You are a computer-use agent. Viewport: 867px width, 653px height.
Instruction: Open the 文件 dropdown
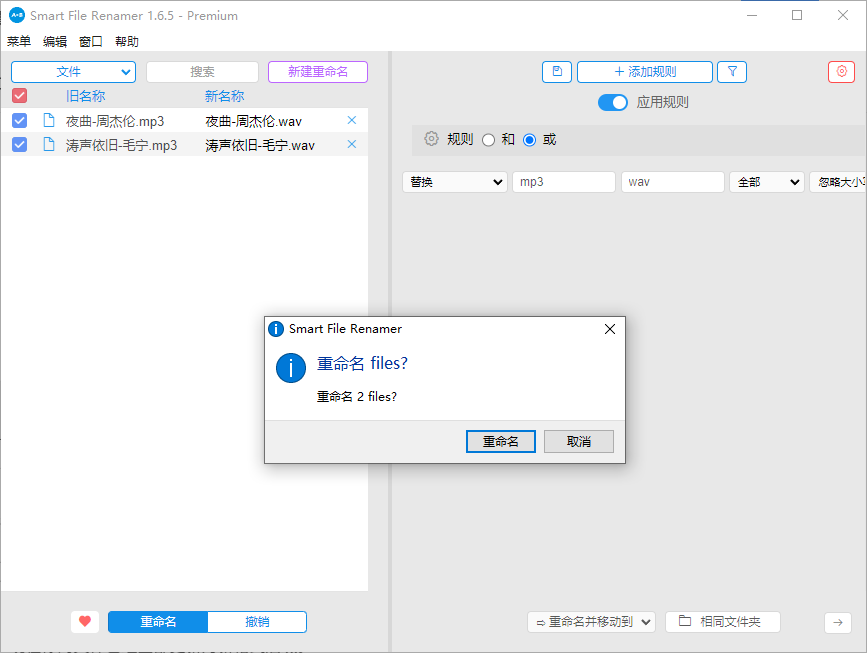tap(74, 72)
